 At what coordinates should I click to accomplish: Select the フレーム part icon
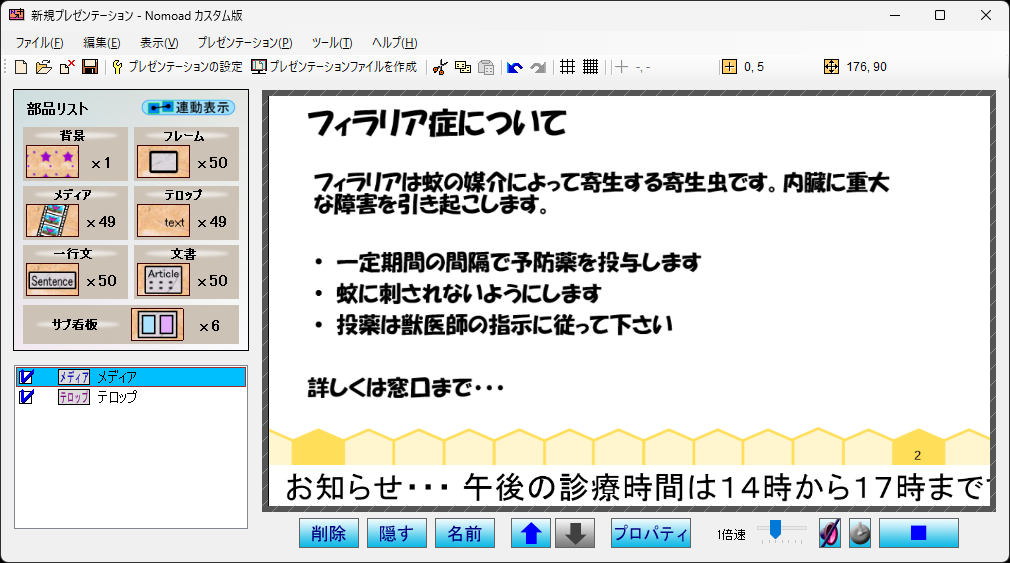coord(164,162)
